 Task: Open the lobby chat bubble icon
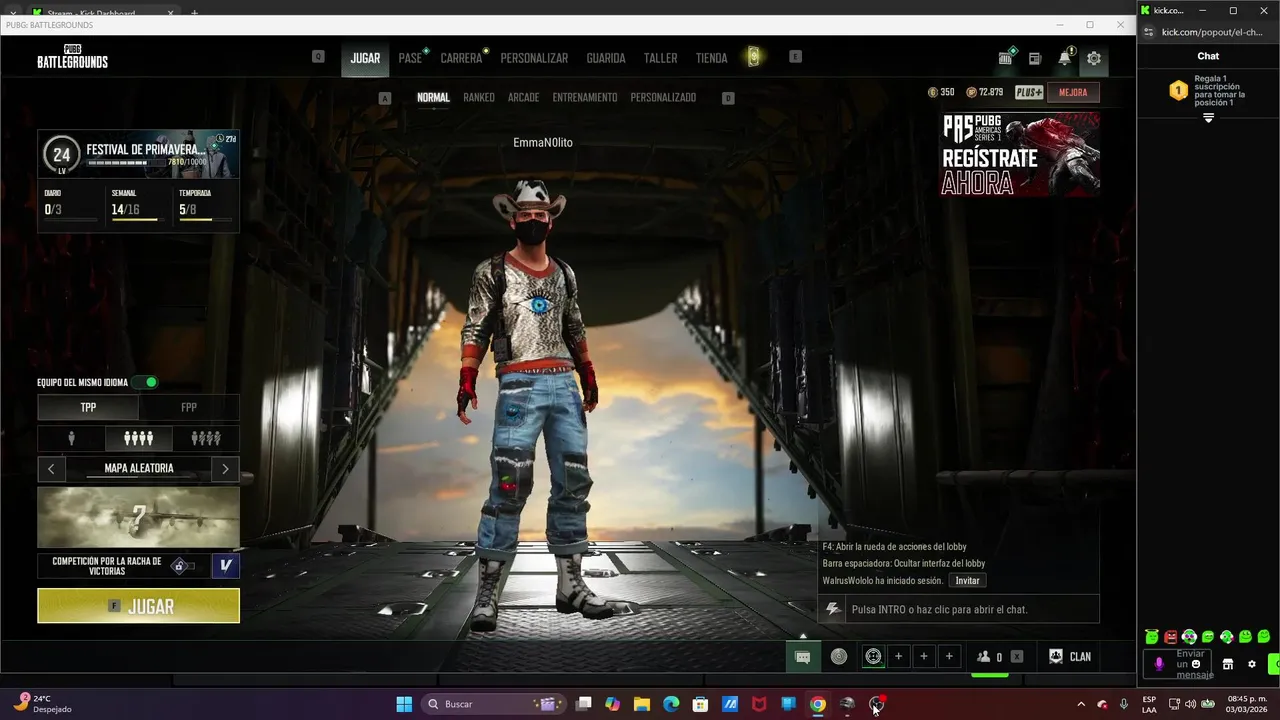pyautogui.click(x=802, y=657)
